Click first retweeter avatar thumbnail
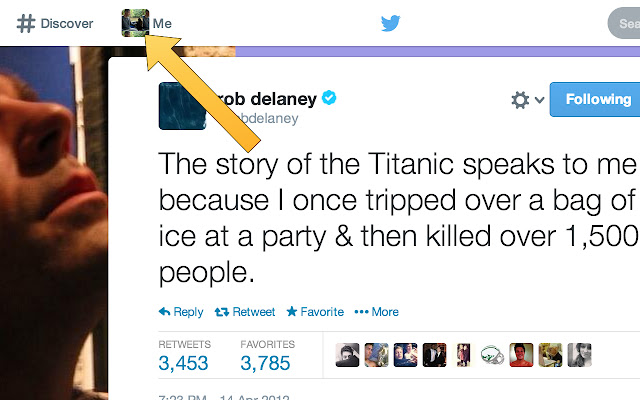Screen dimensions: 640x400 pos(347,355)
